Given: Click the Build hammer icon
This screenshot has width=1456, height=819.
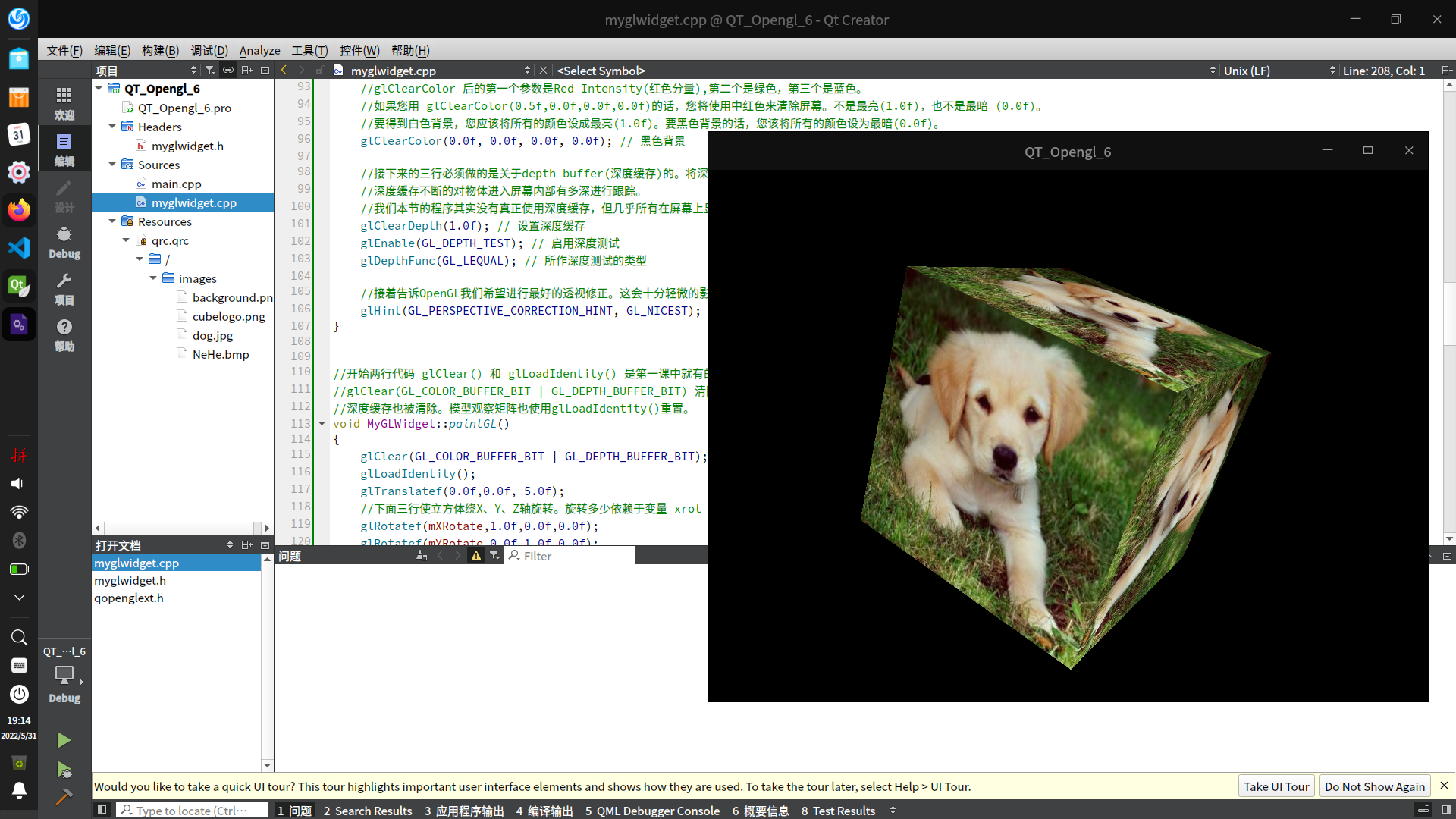Looking at the screenshot, I should pyautogui.click(x=64, y=797).
